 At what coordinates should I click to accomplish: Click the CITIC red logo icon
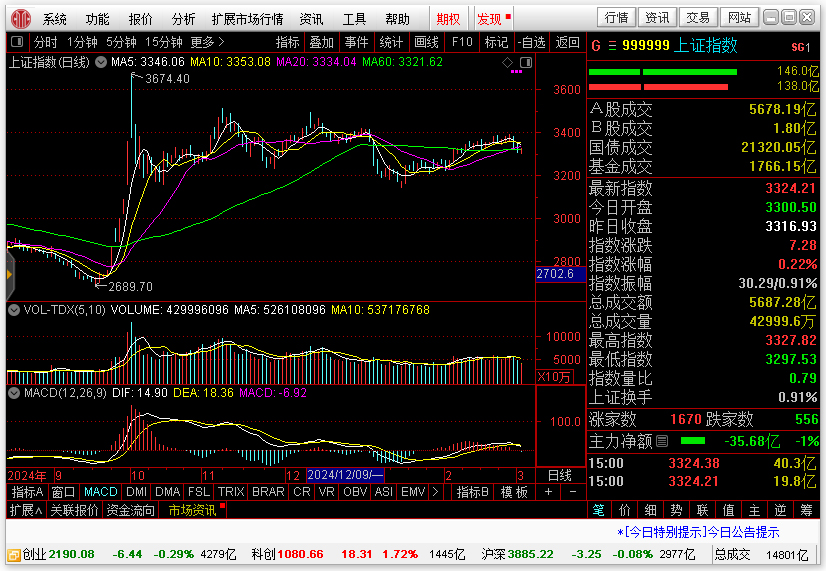22,19
